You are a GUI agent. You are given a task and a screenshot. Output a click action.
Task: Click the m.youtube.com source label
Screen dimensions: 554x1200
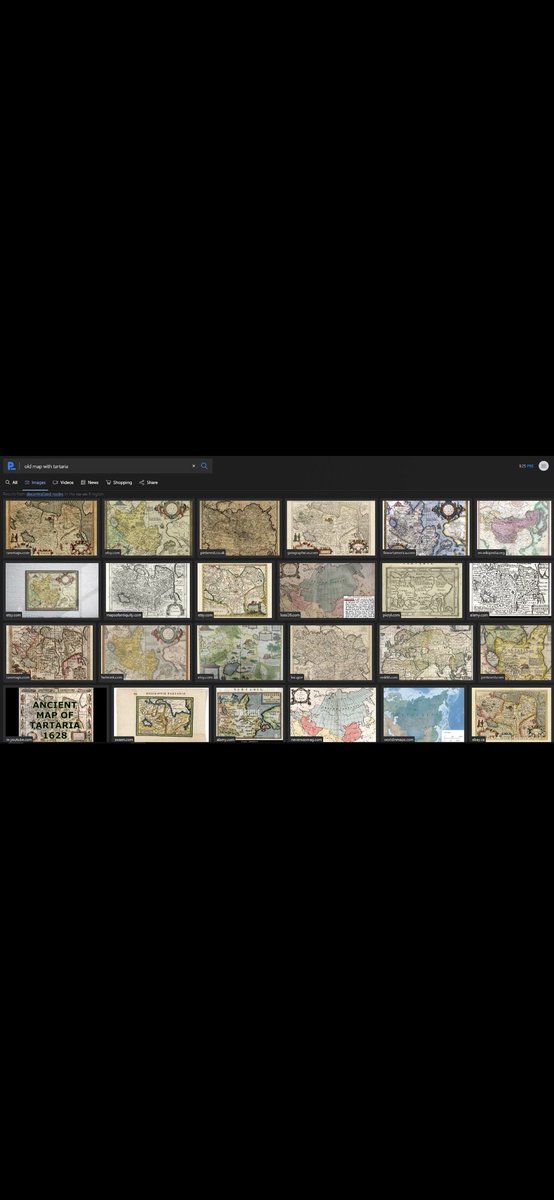click(19, 739)
